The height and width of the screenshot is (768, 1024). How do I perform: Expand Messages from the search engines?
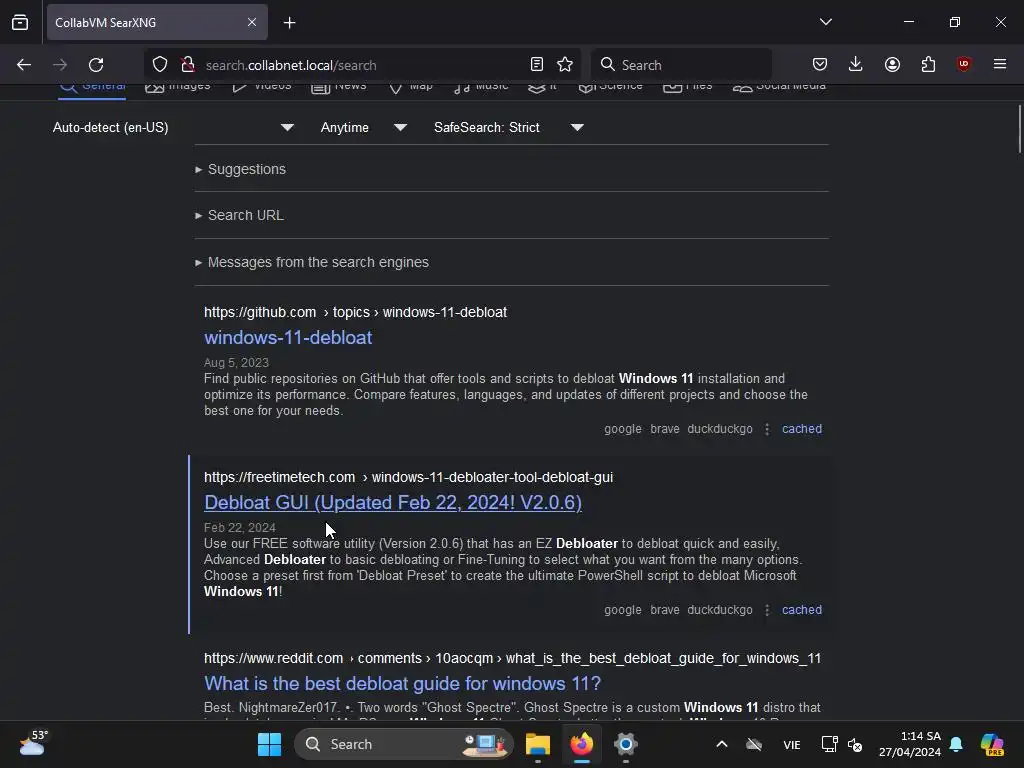(x=312, y=263)
